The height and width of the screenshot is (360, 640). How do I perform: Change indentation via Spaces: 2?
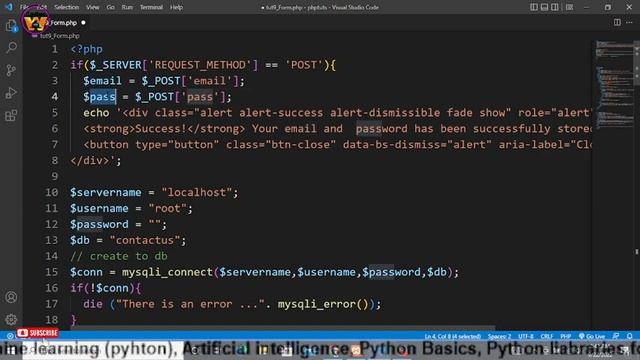click(x=499, y=336)
